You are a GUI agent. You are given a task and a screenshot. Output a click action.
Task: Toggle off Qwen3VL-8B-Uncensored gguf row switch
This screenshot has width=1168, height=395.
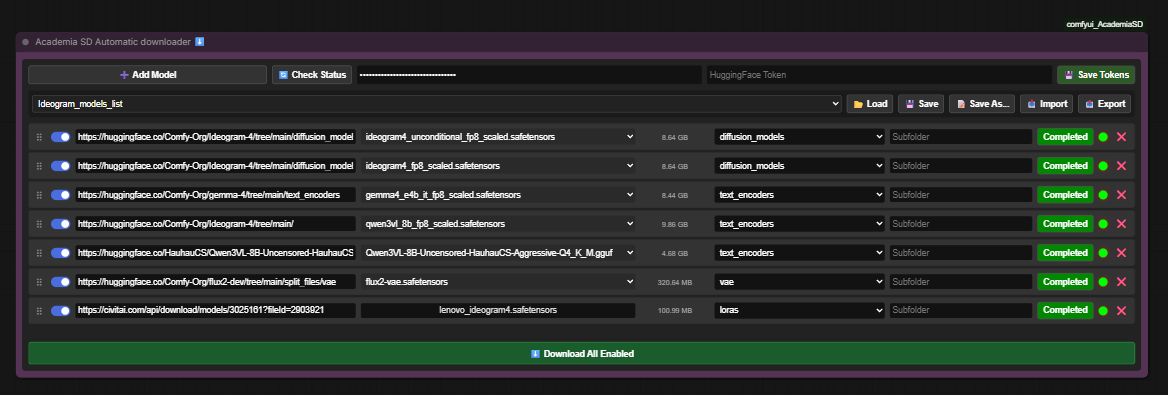point(60,253)
